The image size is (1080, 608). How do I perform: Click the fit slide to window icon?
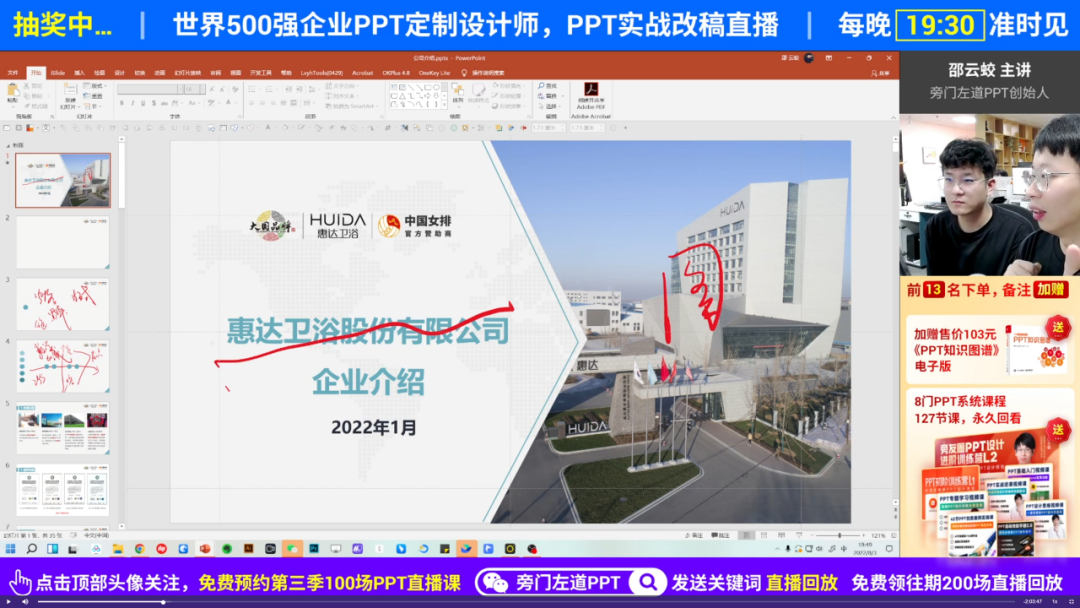(893, 535)
